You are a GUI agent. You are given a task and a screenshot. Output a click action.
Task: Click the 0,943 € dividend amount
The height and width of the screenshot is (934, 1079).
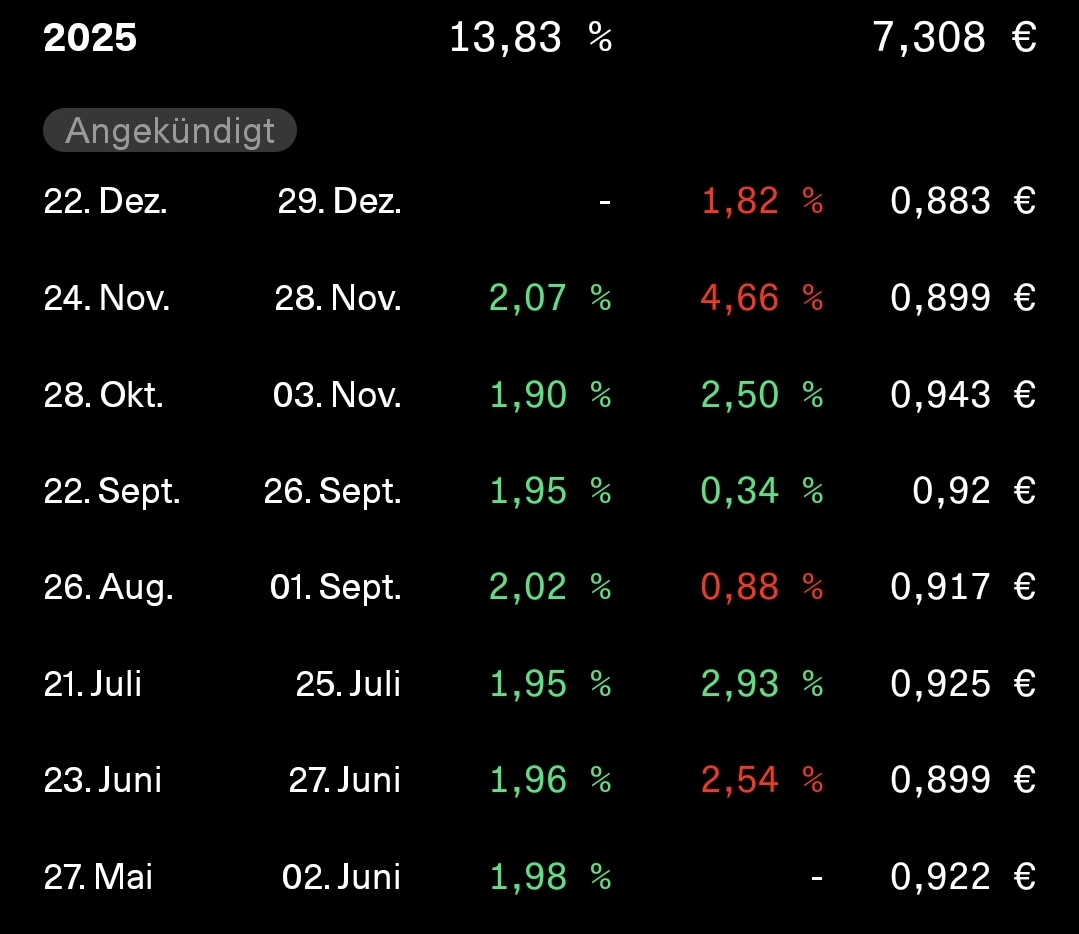(x=962, y=395)
